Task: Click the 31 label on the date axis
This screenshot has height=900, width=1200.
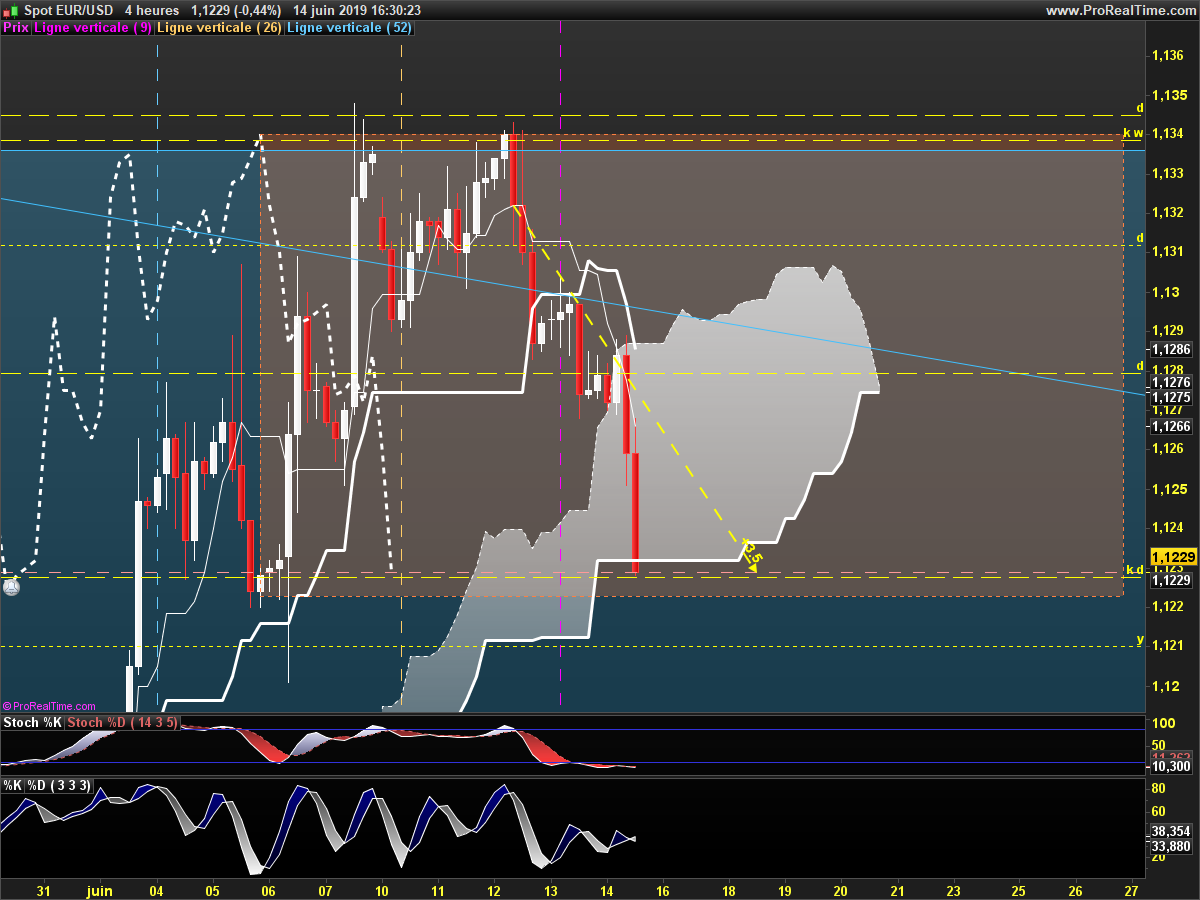Action: 43,889
